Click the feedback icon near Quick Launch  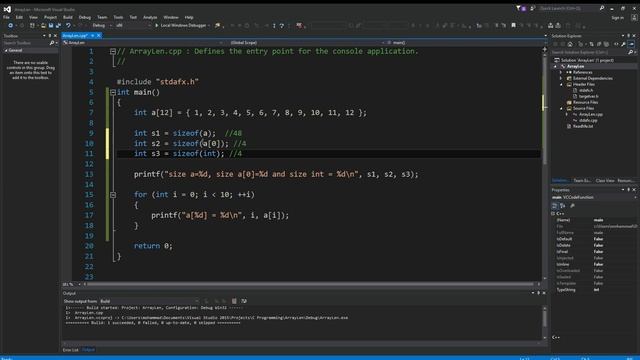[x=532, y=8]
